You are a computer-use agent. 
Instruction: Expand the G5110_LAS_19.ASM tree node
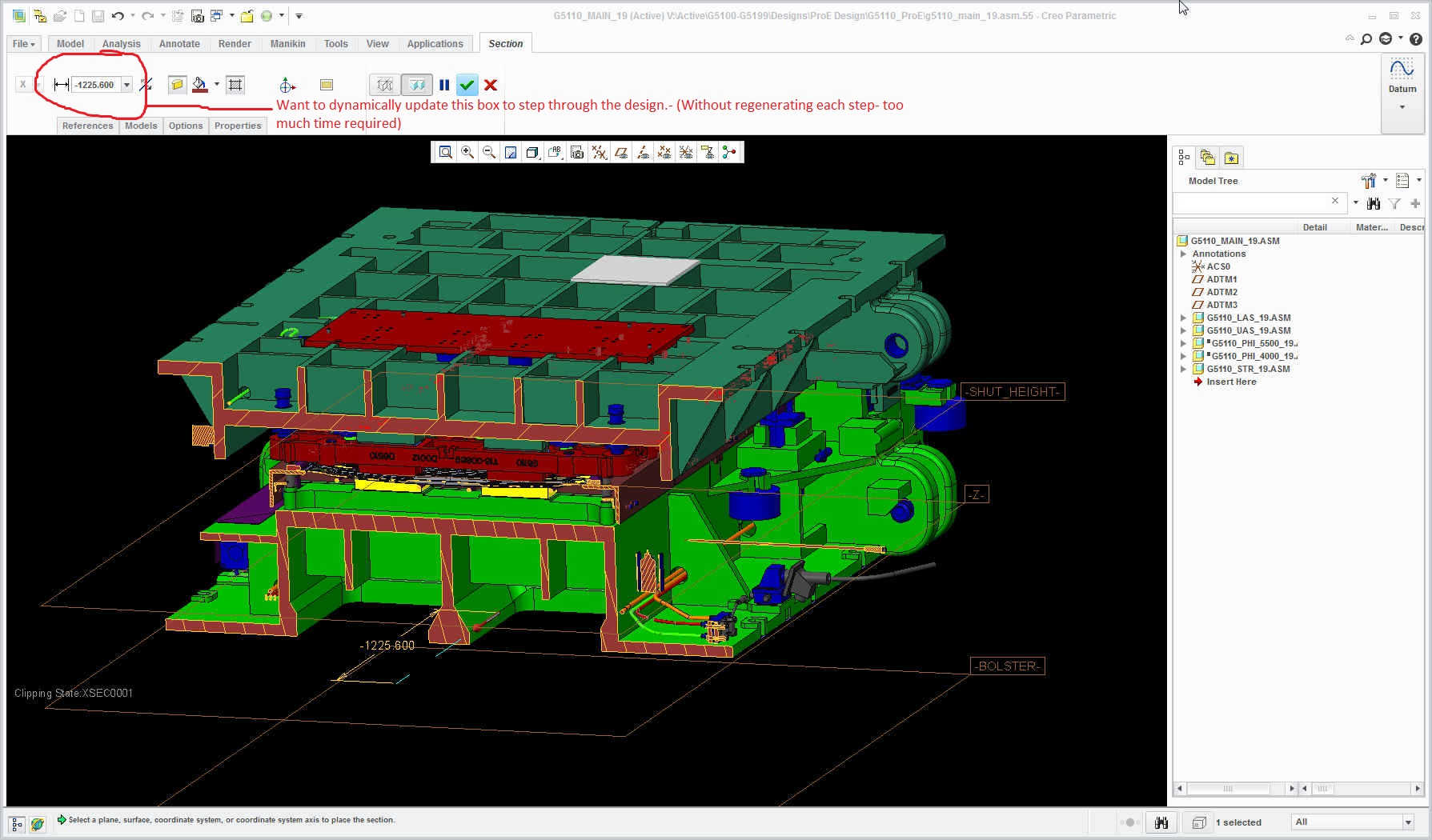pyautogui.click(x=1183, y=318)
